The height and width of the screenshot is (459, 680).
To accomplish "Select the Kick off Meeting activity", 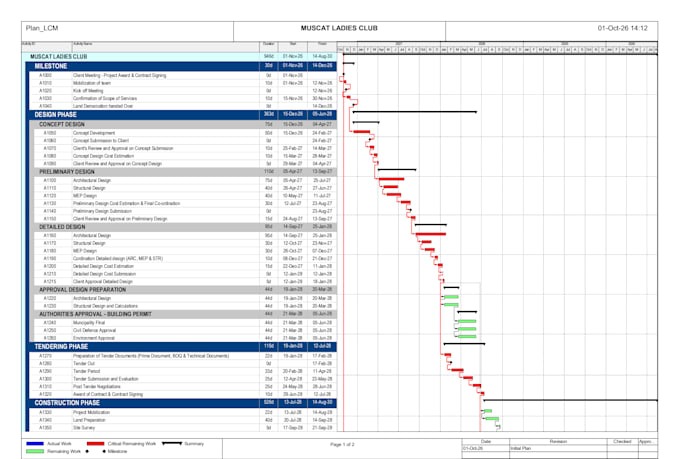I will [x=183, y=91].
